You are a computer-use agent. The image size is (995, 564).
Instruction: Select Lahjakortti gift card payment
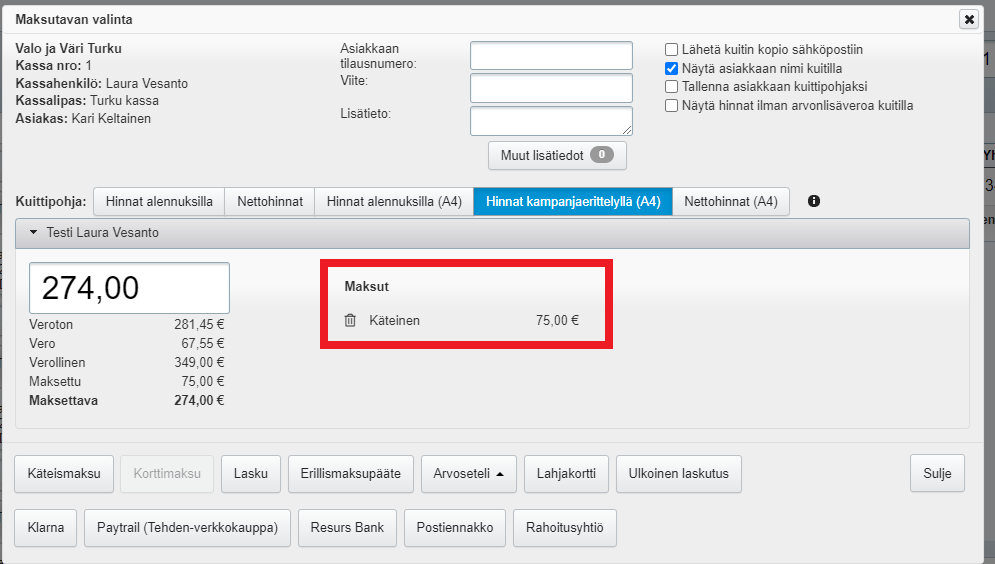[x=566, y=474]
